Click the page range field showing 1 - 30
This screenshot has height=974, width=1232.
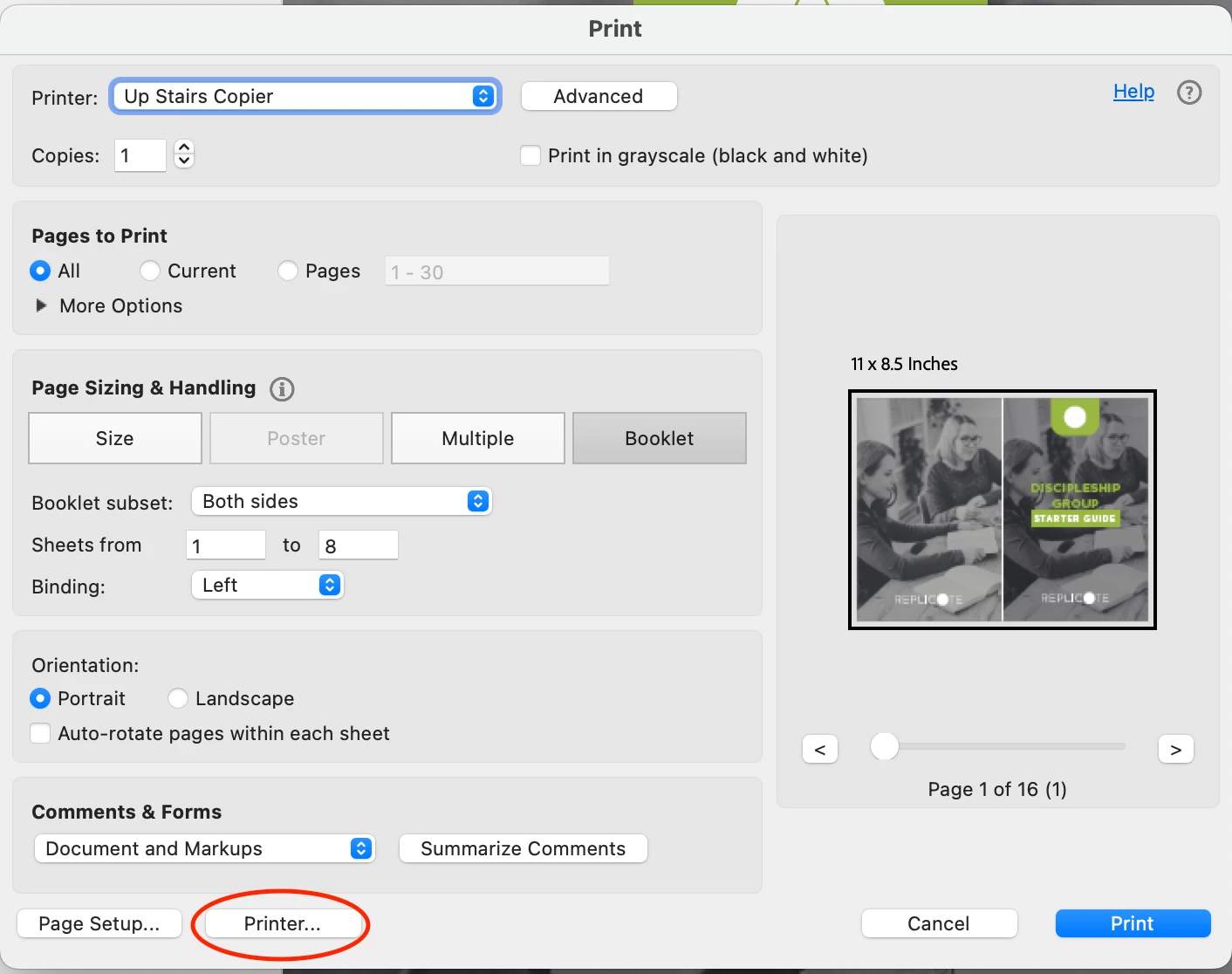pos(497,271)
